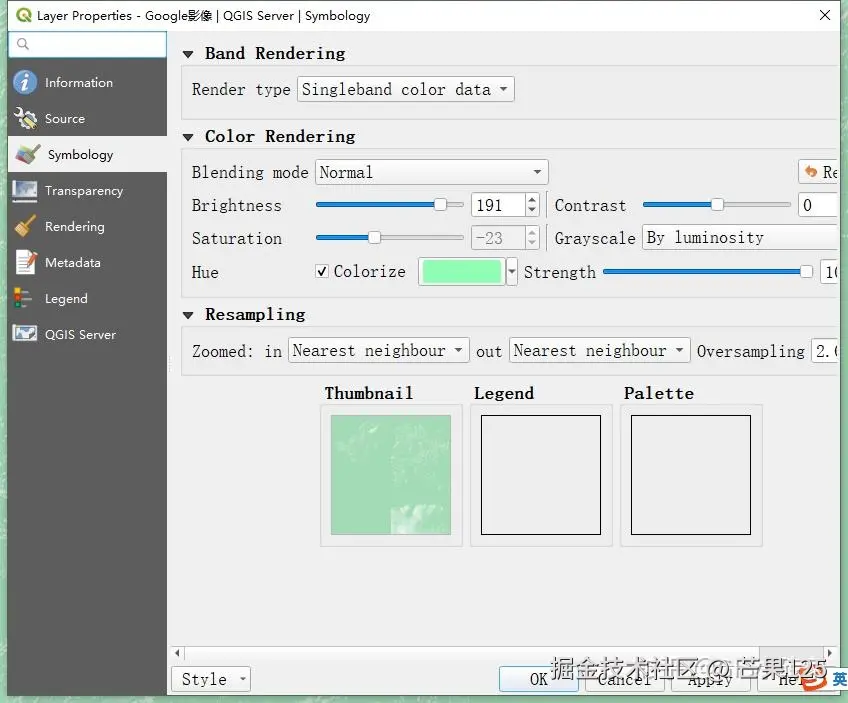Open the Metadata tab
Screen dimensions: 848x703
(87, 262)
